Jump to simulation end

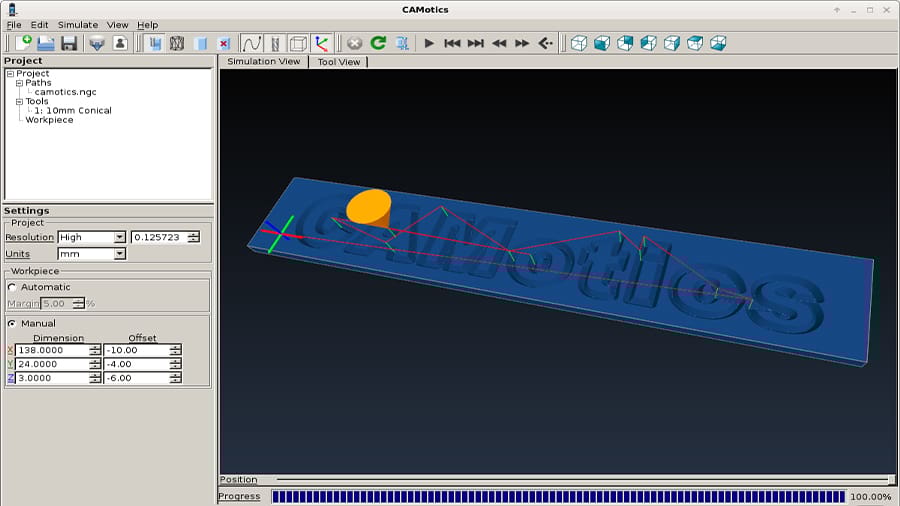pos(476,43)
